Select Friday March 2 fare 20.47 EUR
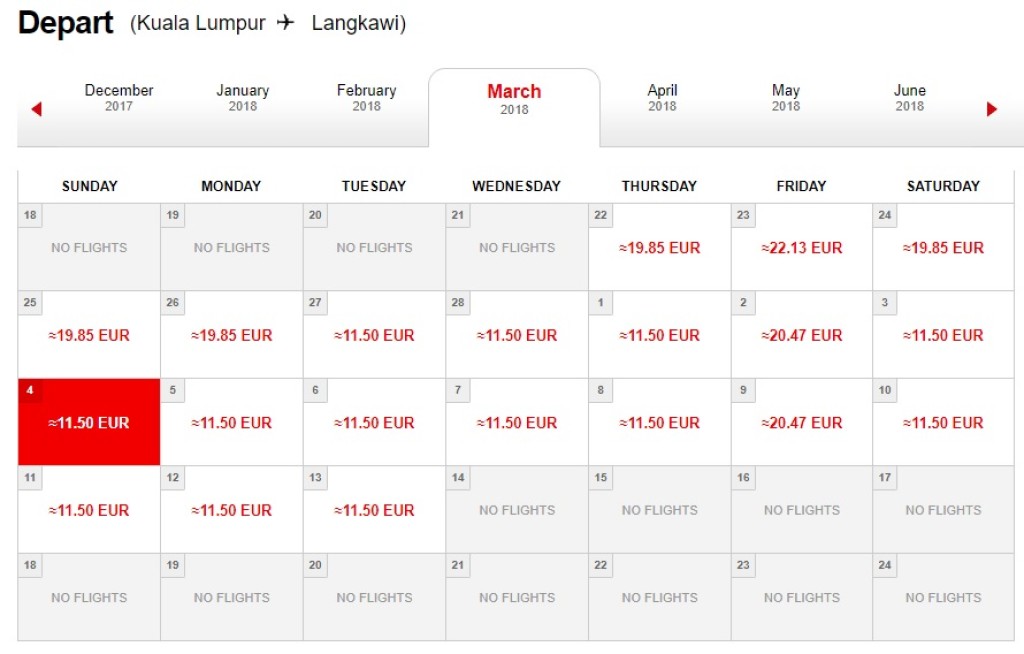The image size is (1024, 654). (x=802, y=336)
